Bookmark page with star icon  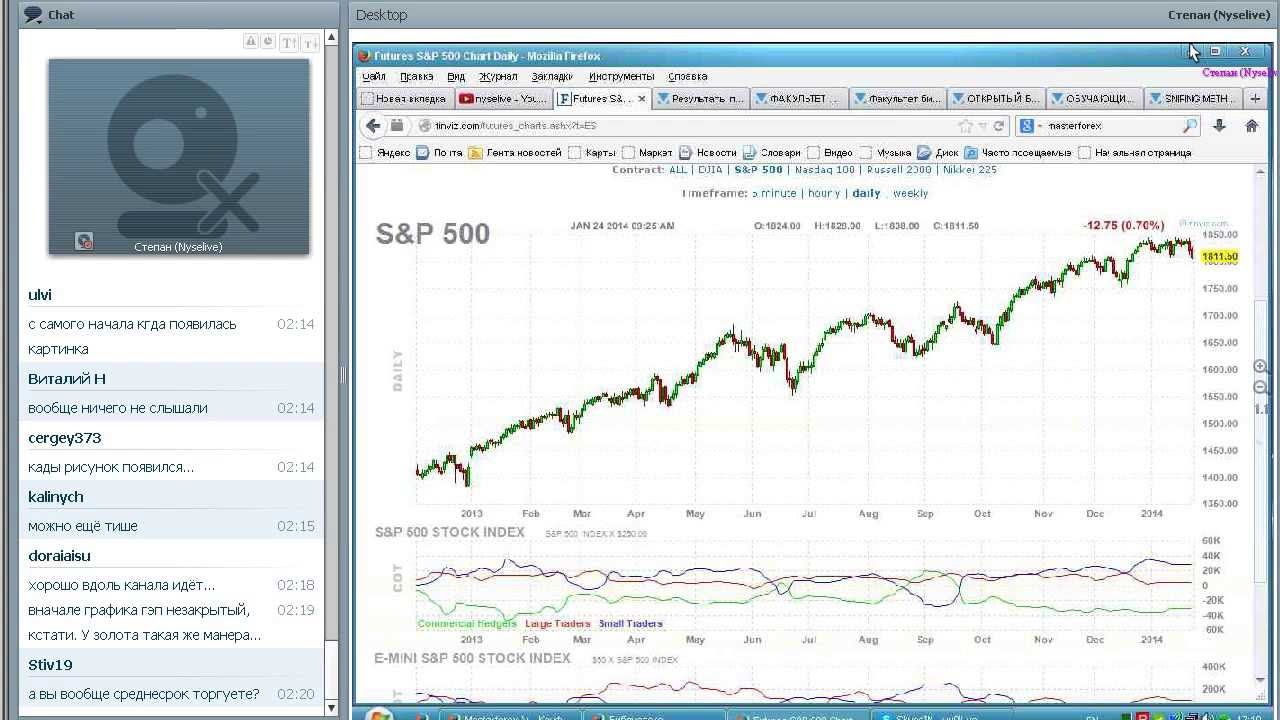pos(965,126)
